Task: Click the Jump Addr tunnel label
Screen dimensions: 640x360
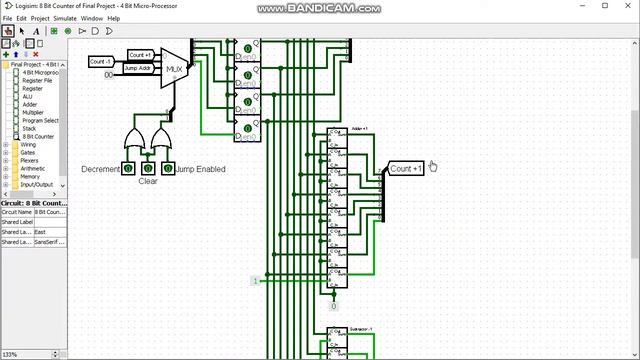Action: point(138,68)
